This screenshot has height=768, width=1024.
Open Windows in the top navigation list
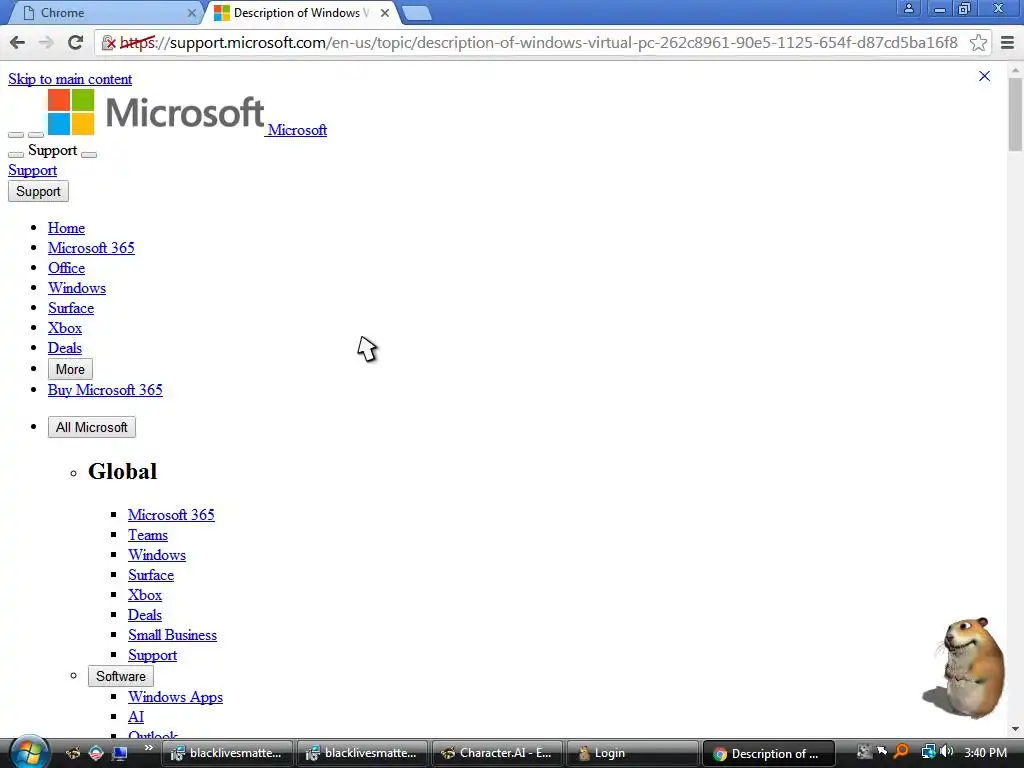click(x=77, y=288)
